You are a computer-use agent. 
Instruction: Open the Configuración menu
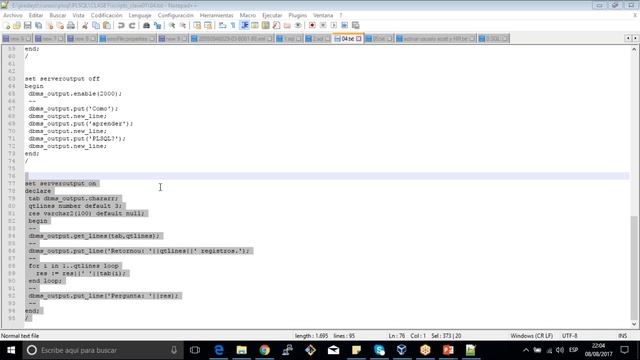pos(176,15)
